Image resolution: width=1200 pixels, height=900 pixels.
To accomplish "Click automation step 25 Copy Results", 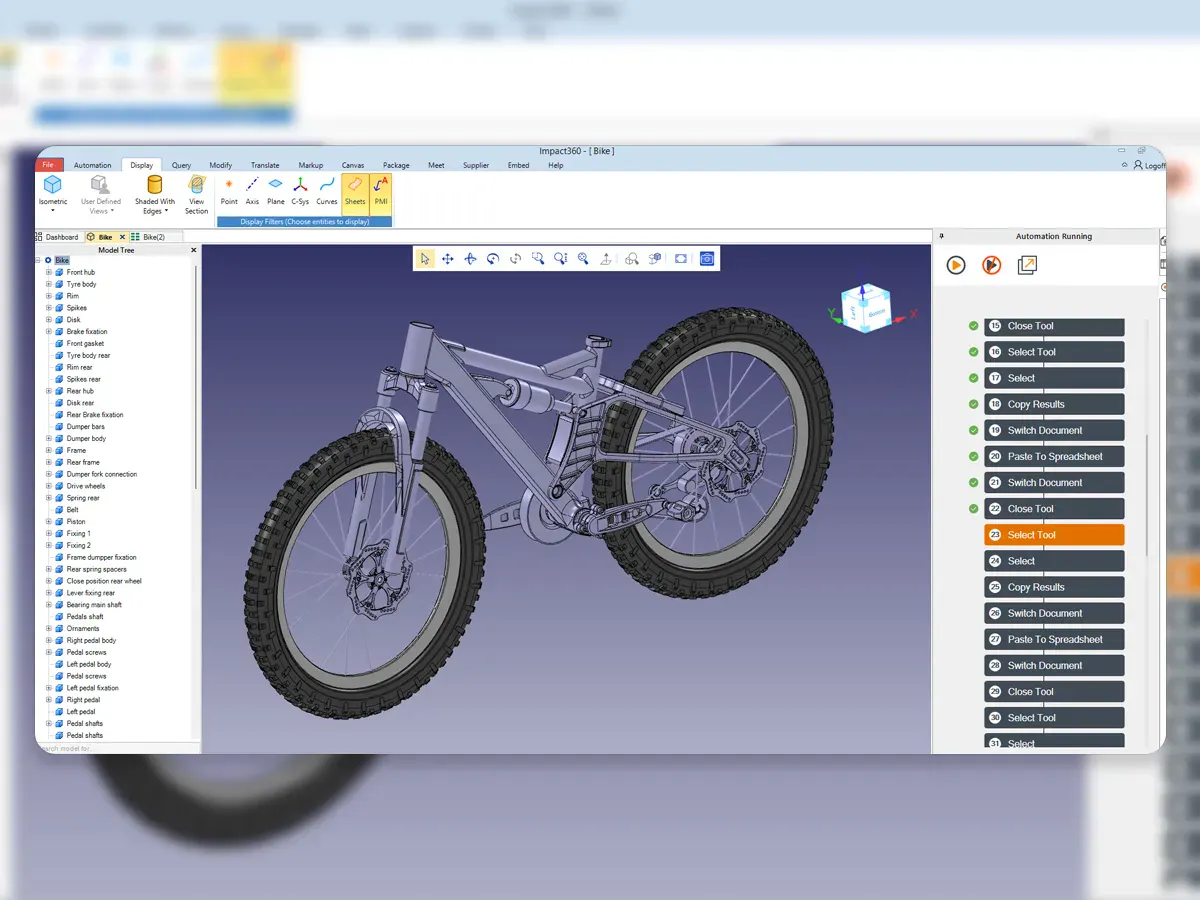I will (1054, 587).
